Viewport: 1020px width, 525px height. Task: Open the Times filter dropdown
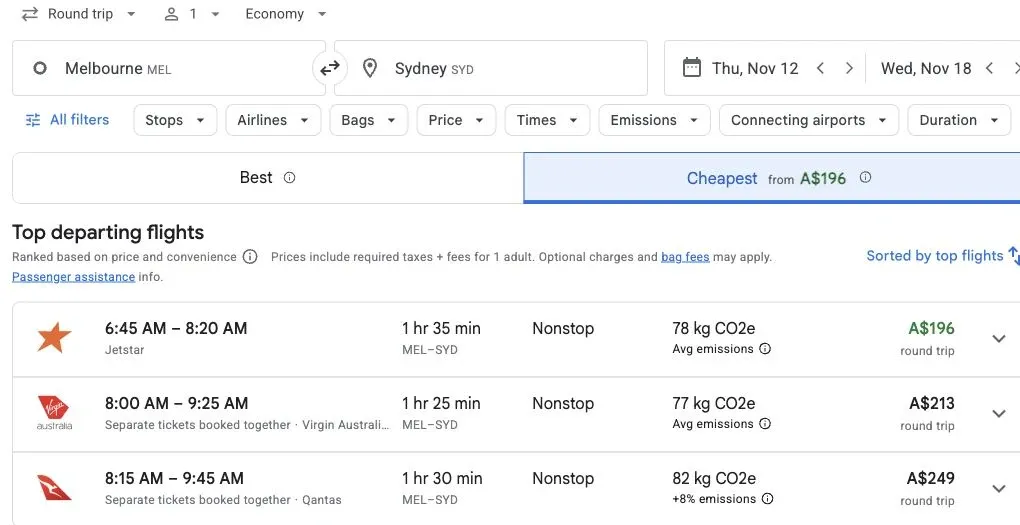click(x=547, y=120)
